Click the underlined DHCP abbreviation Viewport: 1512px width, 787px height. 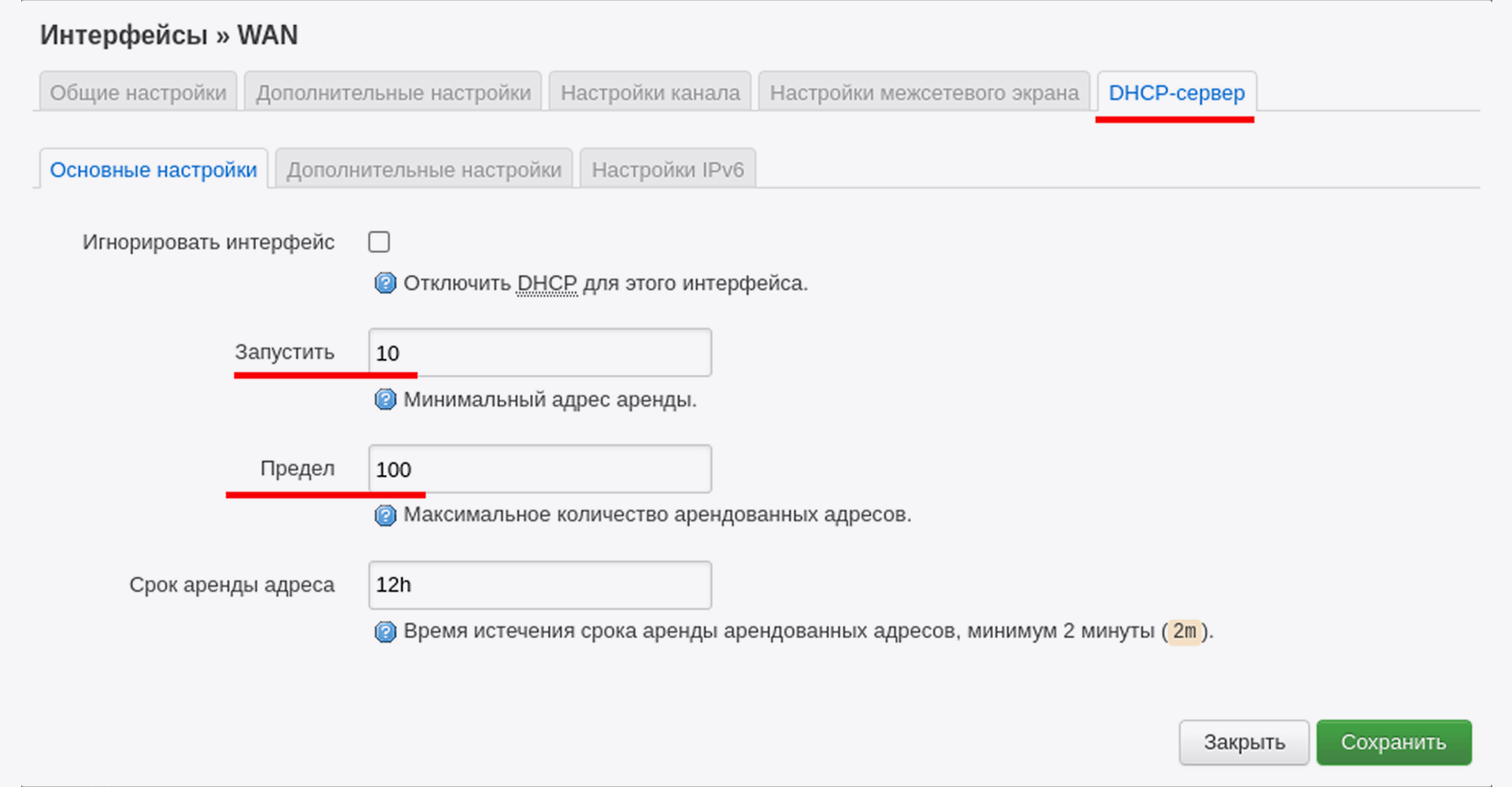click(547, 284)
